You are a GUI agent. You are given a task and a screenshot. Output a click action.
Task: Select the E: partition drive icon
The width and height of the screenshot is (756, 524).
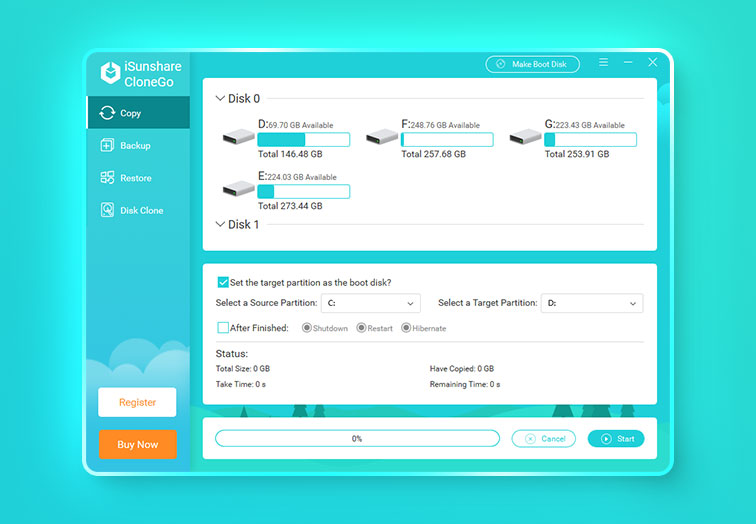click(238, 189)
